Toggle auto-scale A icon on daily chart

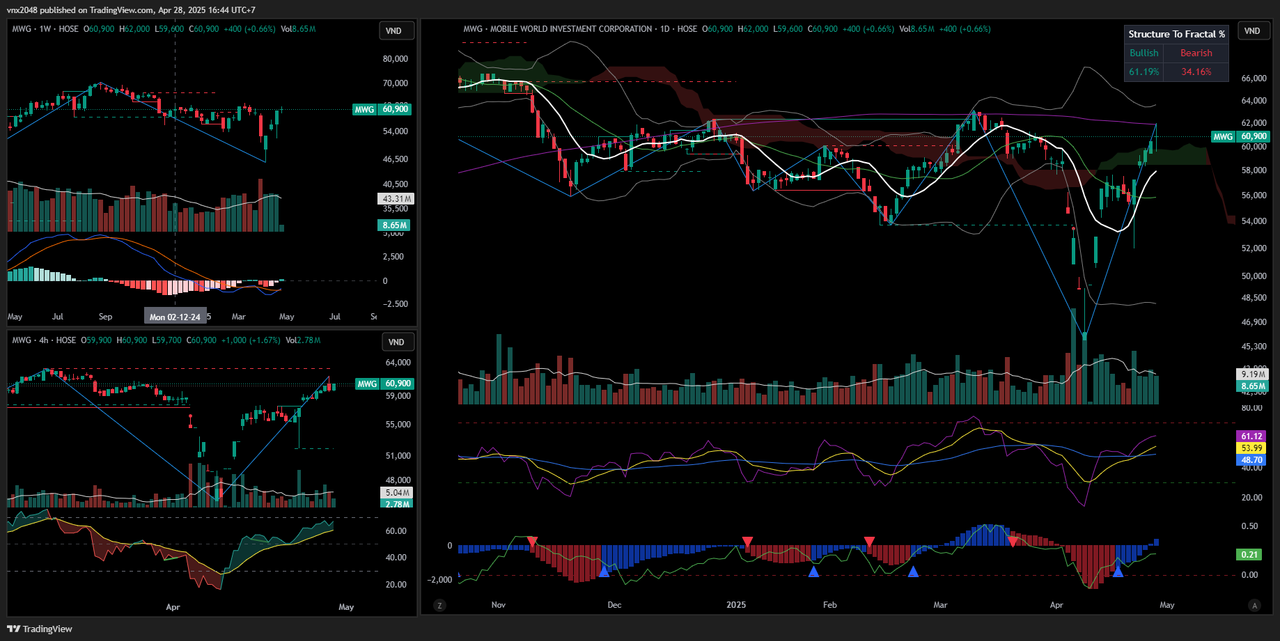1254,605
